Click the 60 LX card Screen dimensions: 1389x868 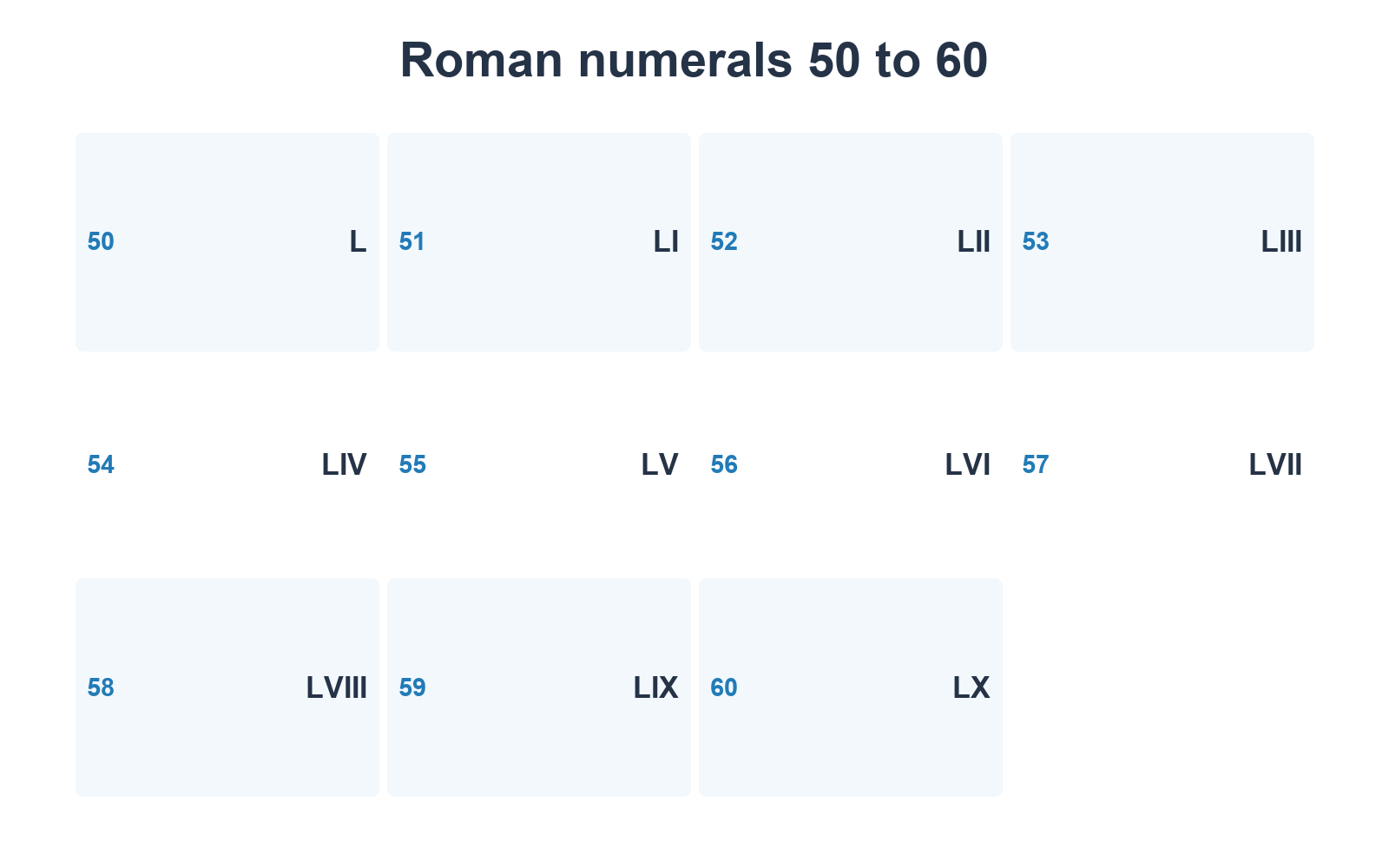coord(851,687)
